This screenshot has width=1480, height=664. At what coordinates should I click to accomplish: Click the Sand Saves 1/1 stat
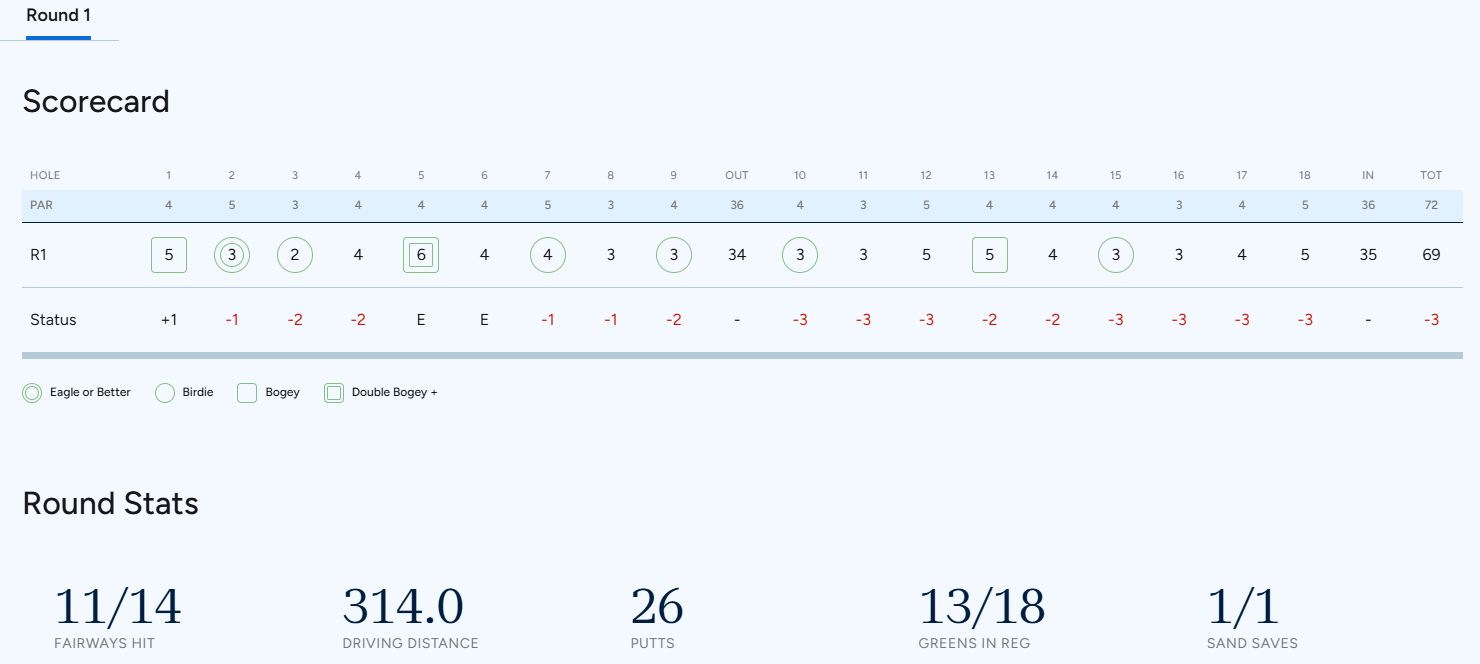point(1252,617)
